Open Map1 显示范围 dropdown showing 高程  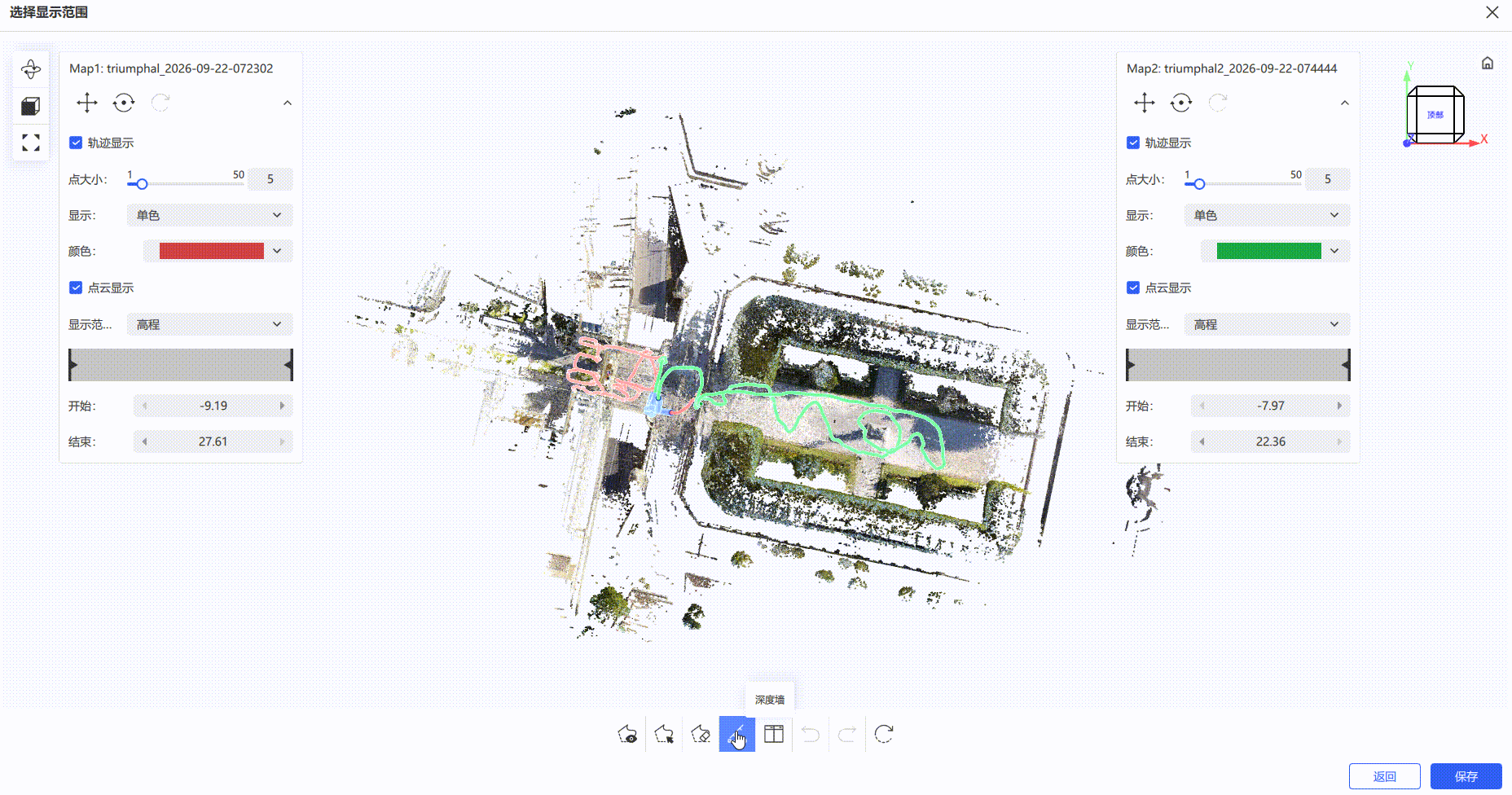[209, 324]
